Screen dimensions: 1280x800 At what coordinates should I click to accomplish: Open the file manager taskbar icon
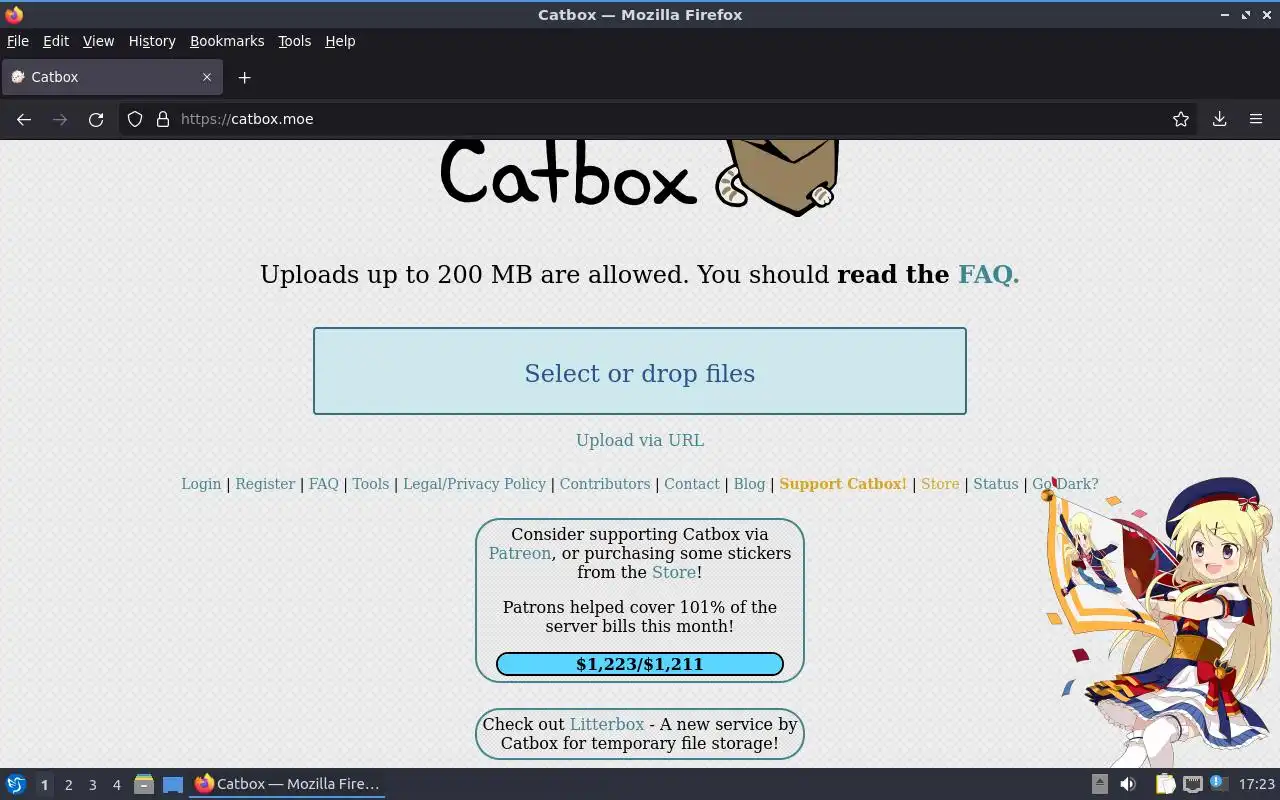[x=143, y=784]
